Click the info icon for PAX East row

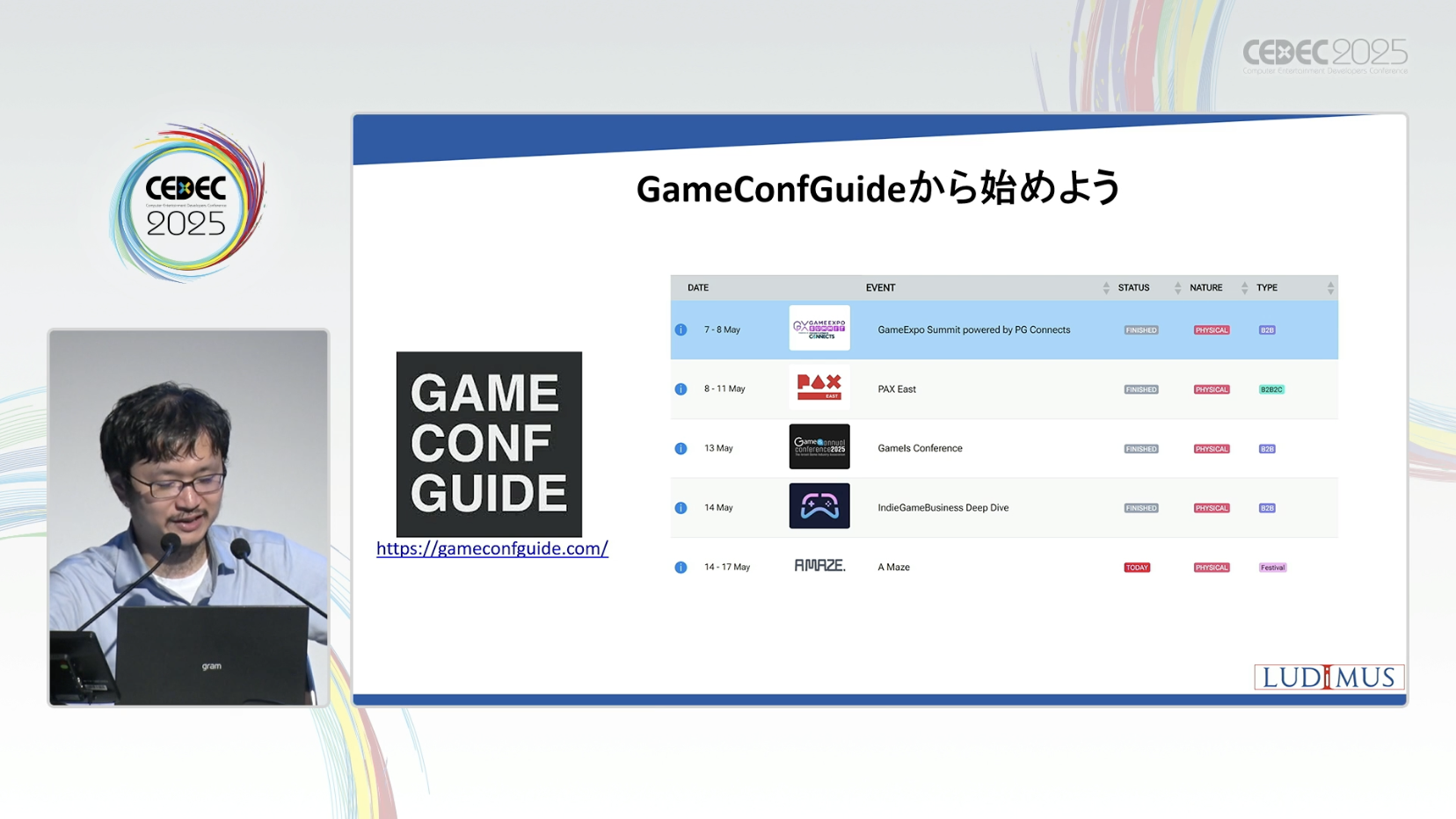(681, 389)
